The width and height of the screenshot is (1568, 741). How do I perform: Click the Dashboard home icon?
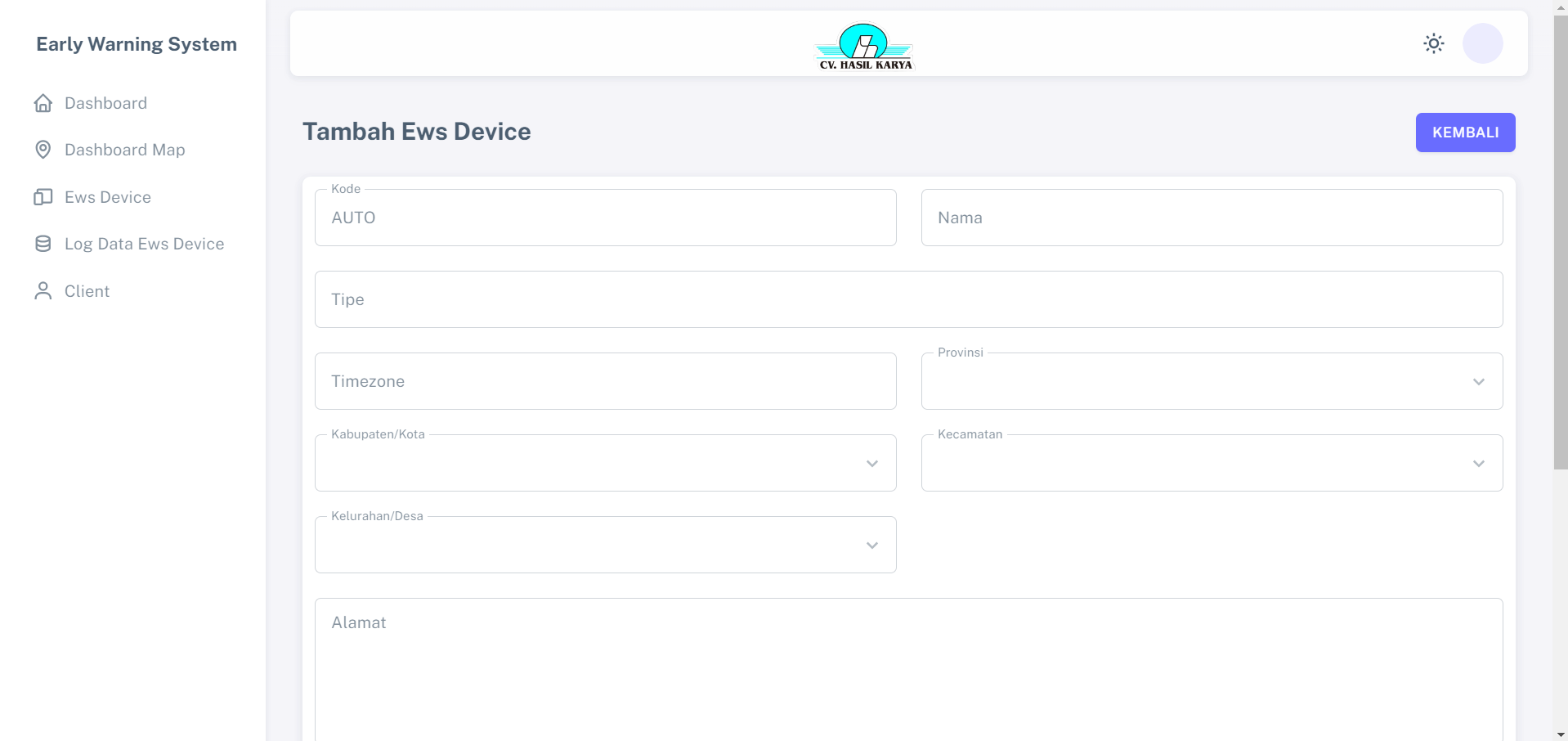pyautogui.click(x=43, y=103)
